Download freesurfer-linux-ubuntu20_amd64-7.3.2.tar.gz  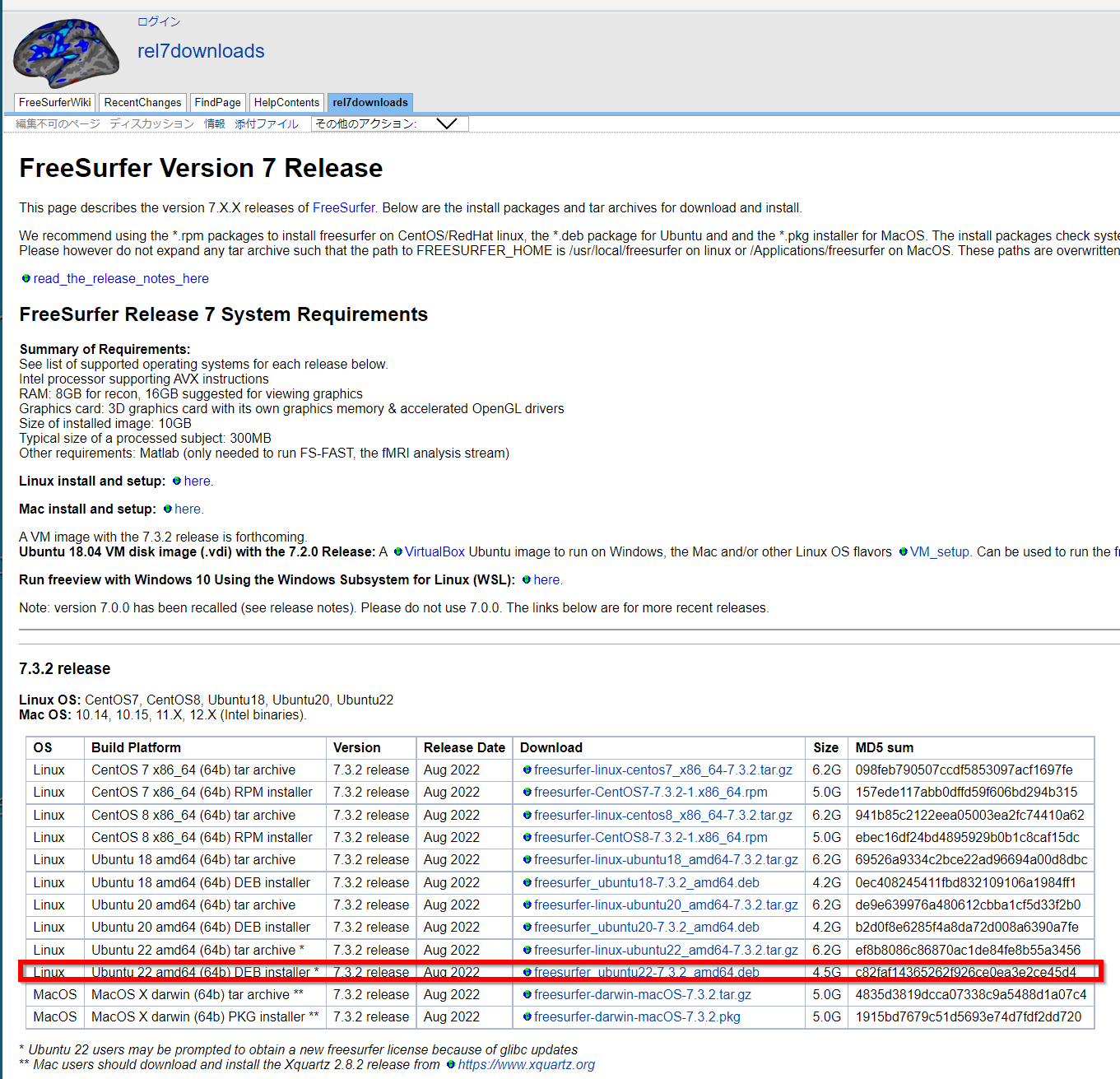[666, 905]
